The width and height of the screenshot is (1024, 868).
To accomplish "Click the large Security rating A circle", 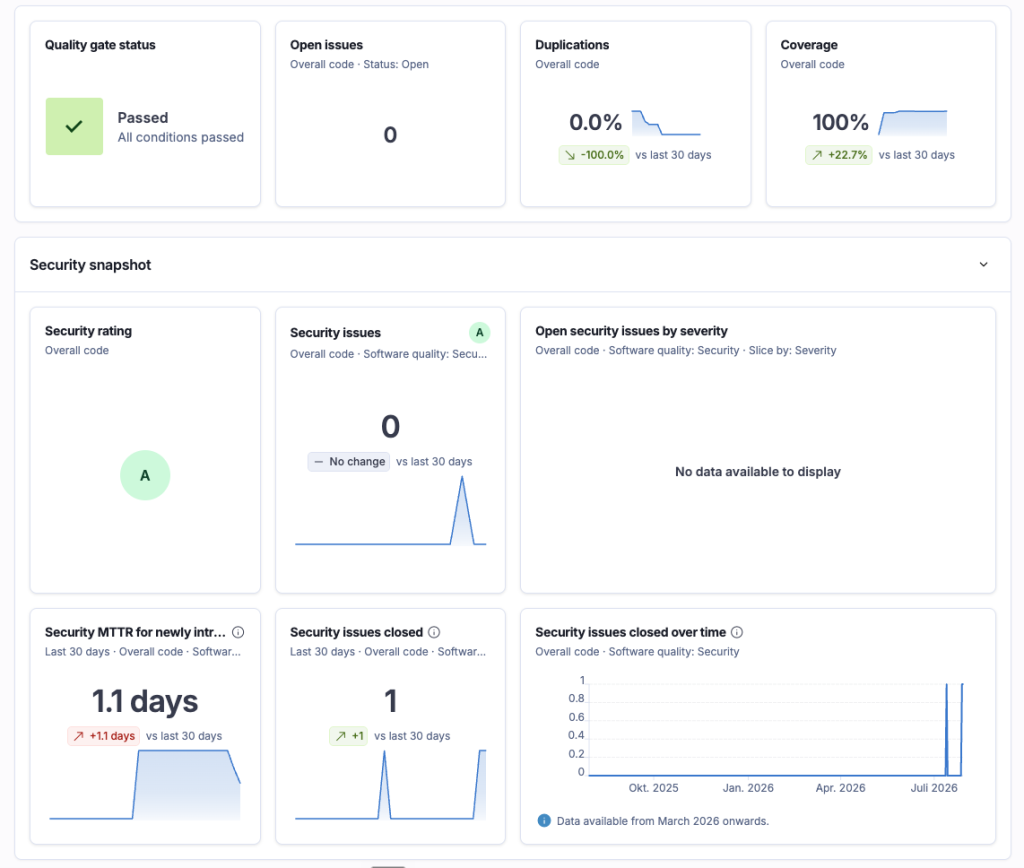I will (145, 475).
